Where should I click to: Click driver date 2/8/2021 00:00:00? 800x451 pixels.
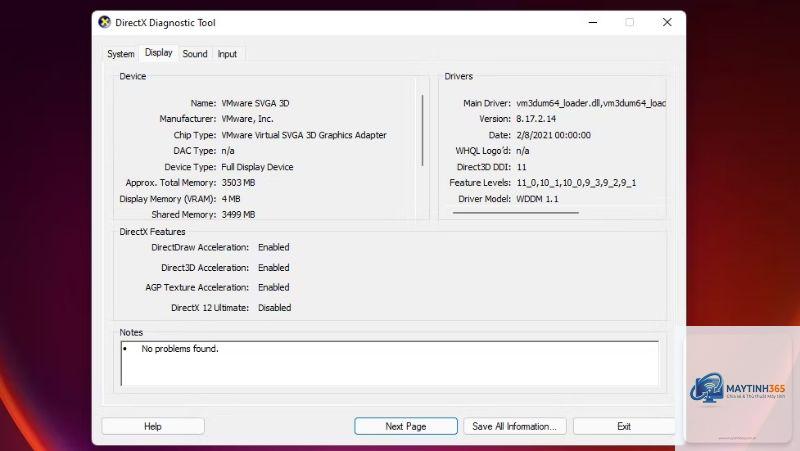click(554, 135)
